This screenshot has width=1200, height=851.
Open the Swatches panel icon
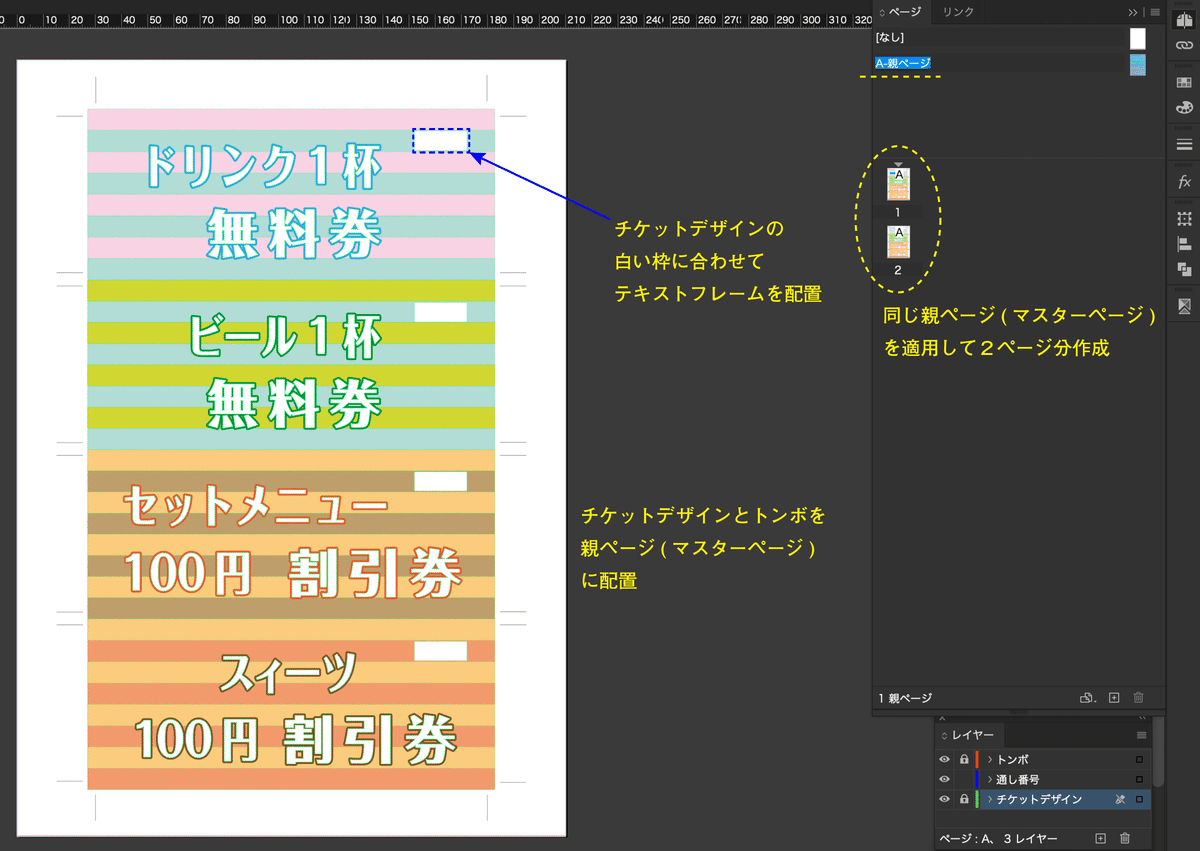click(1184, 82)
